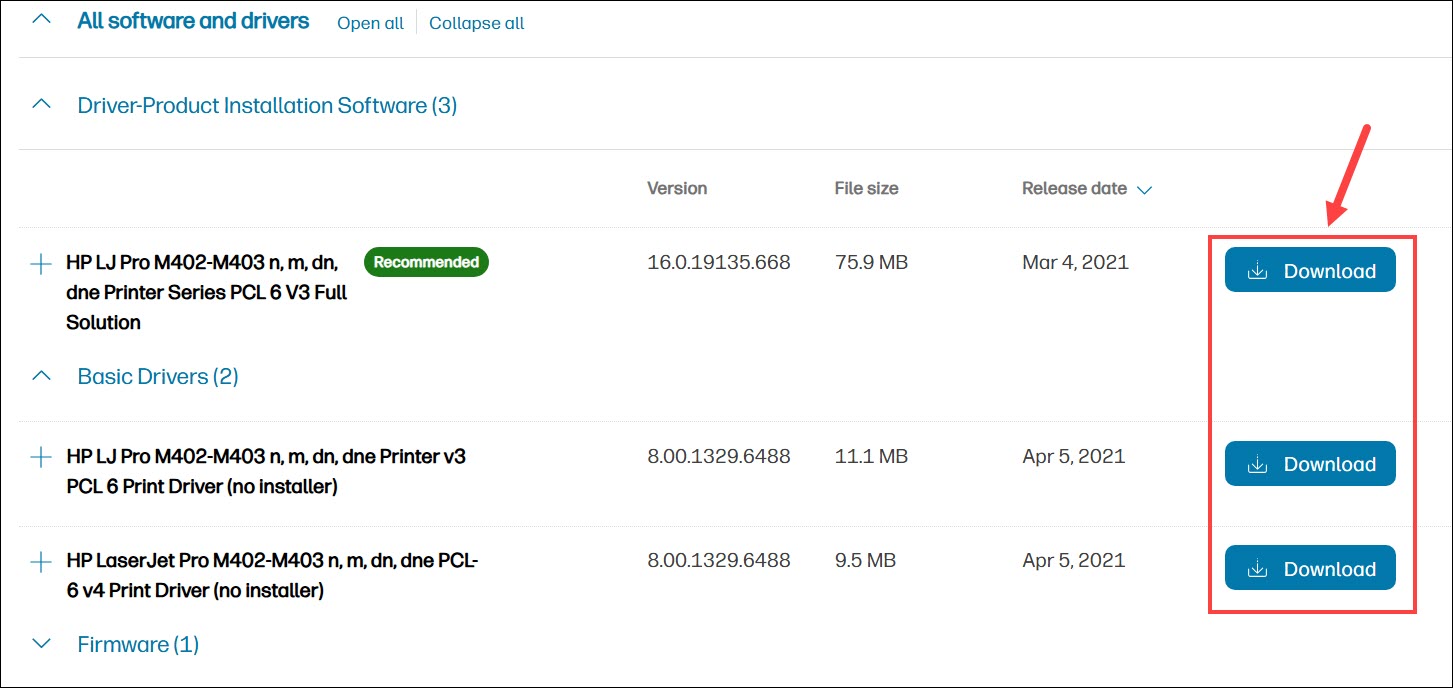Image resolution: width=1453 pixels, height=688 pixels.
Task: Expand PCL-6 v4 Print Driver details
Action: click(x=41, y=562)
